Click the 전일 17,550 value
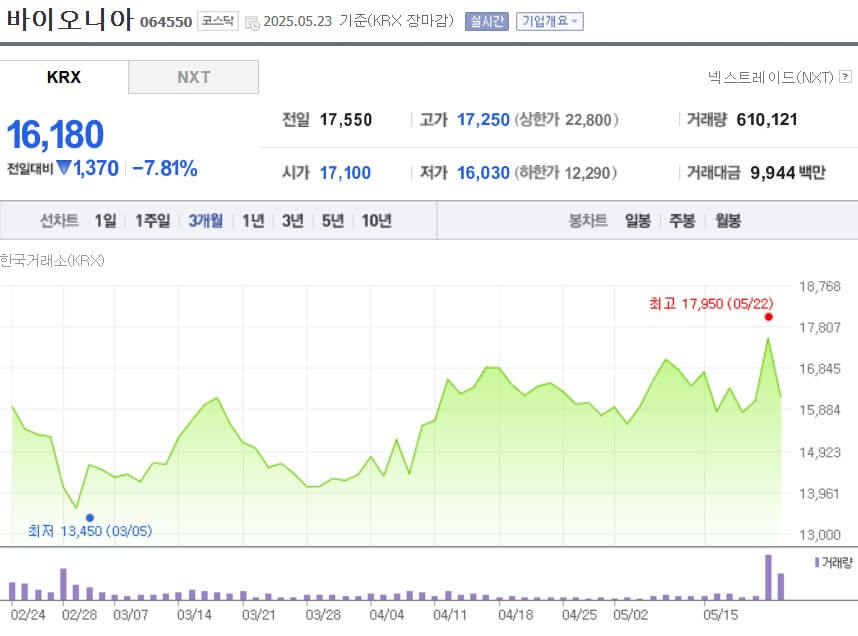858x636 pixels. [x=346, y=119]
